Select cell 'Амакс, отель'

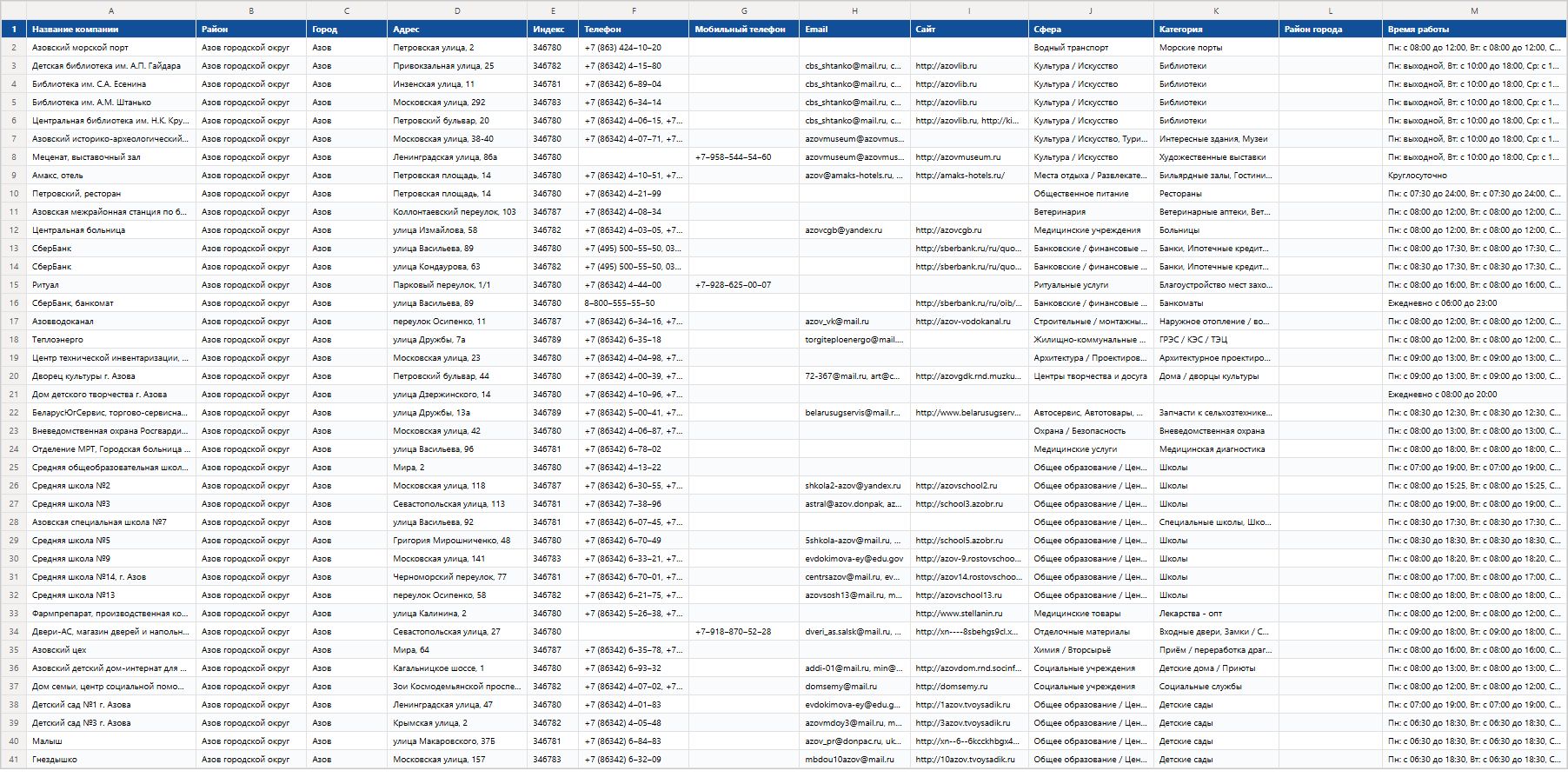[x=111, y=176]
